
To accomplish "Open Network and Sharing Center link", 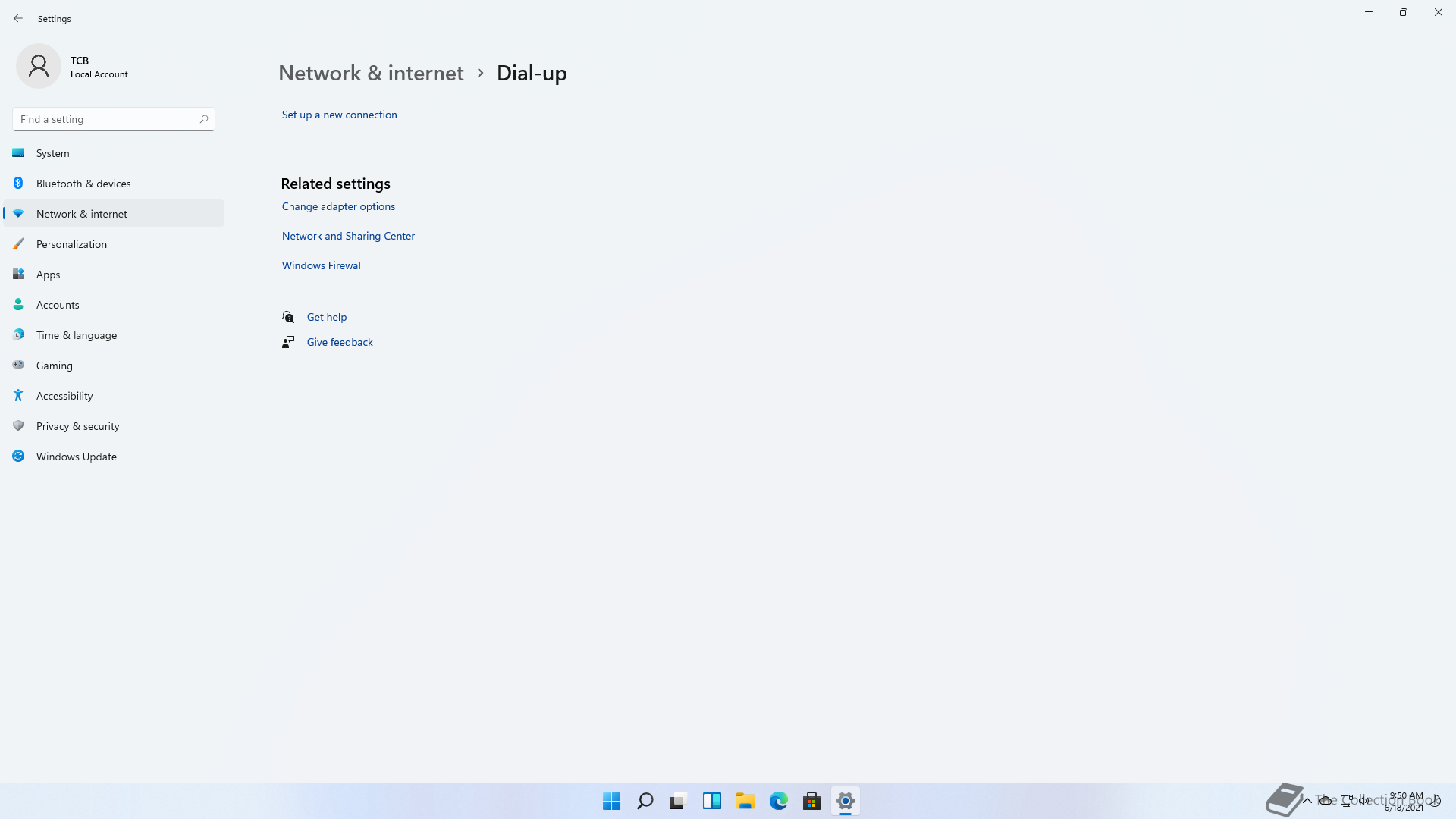I will (348, 236).
